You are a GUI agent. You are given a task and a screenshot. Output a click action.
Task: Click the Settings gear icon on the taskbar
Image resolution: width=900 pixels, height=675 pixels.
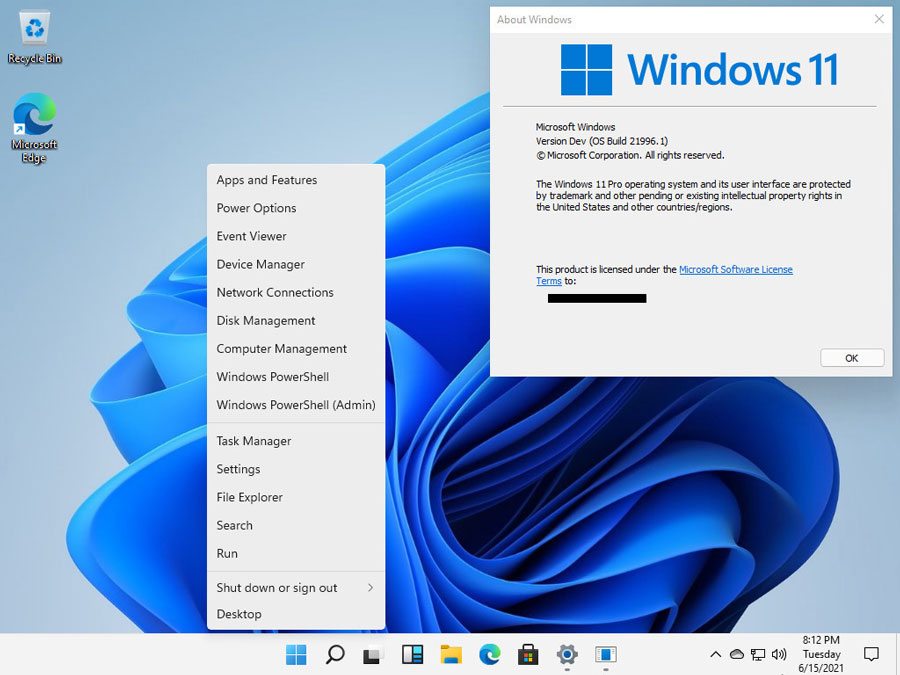567,655
